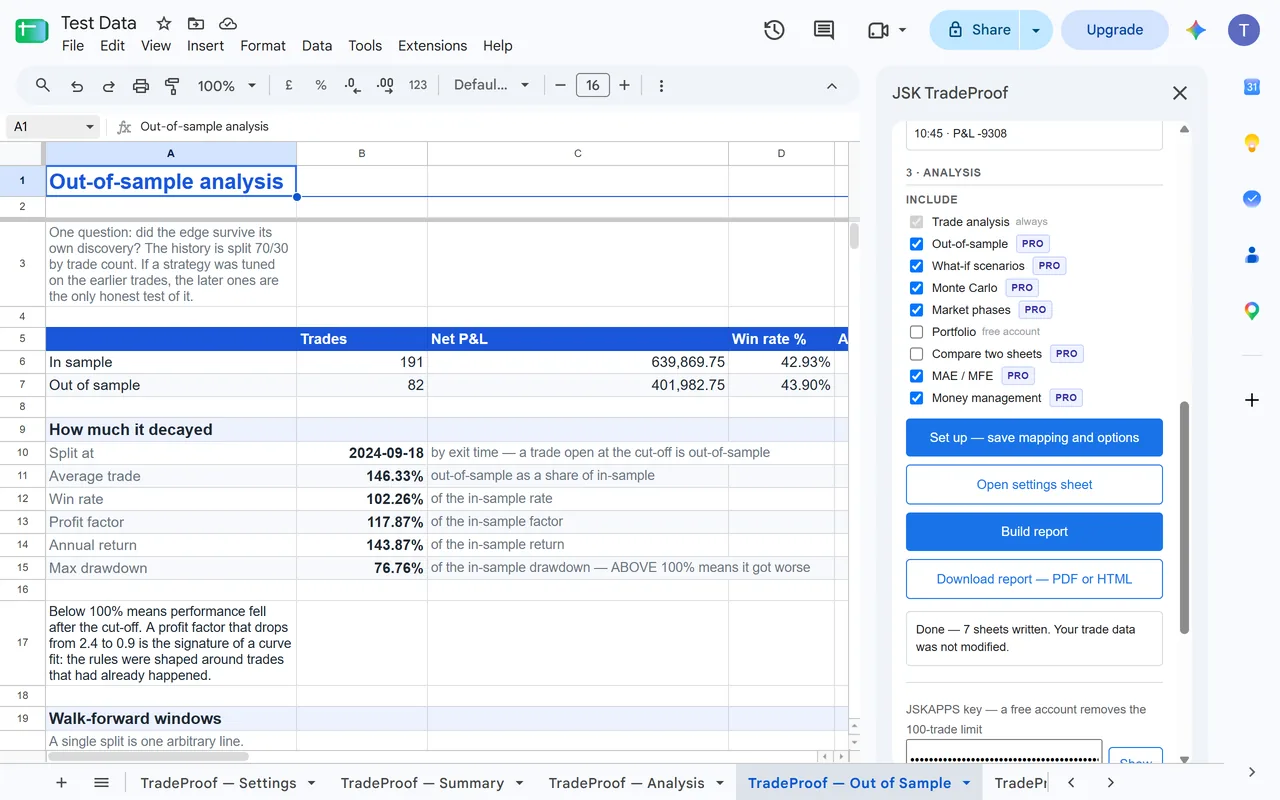
Task: Click Download report — PDF or HTML
Action: point(1034,579)
